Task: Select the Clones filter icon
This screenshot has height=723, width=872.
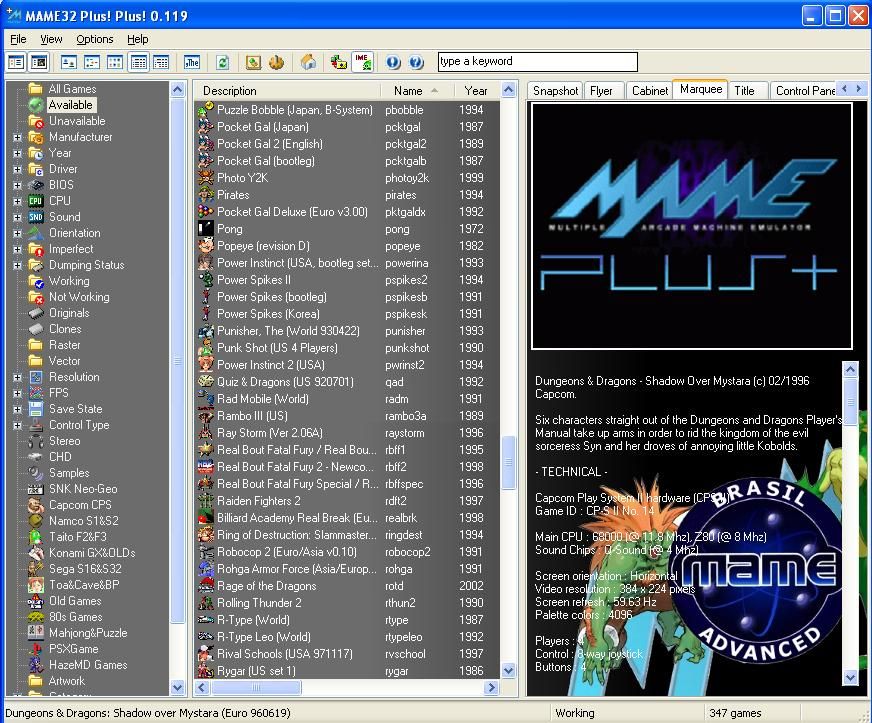Action: coord(36,329)
